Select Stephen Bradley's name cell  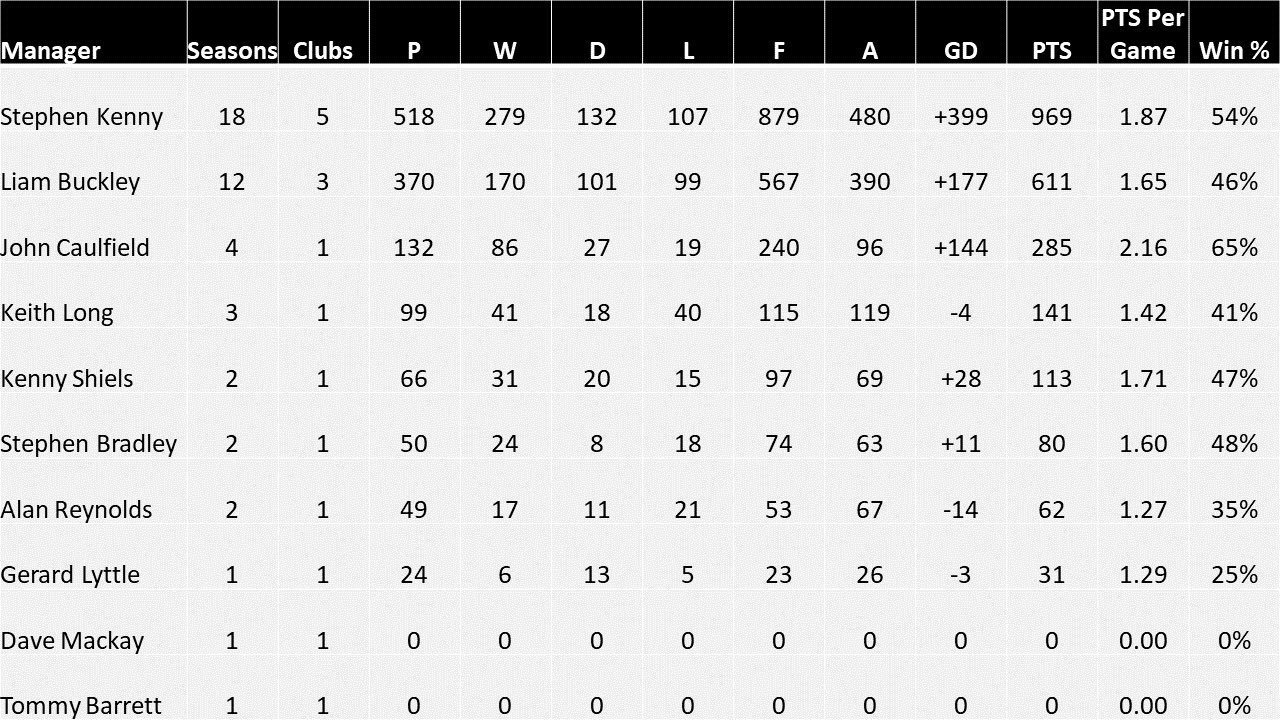(89, 444)
